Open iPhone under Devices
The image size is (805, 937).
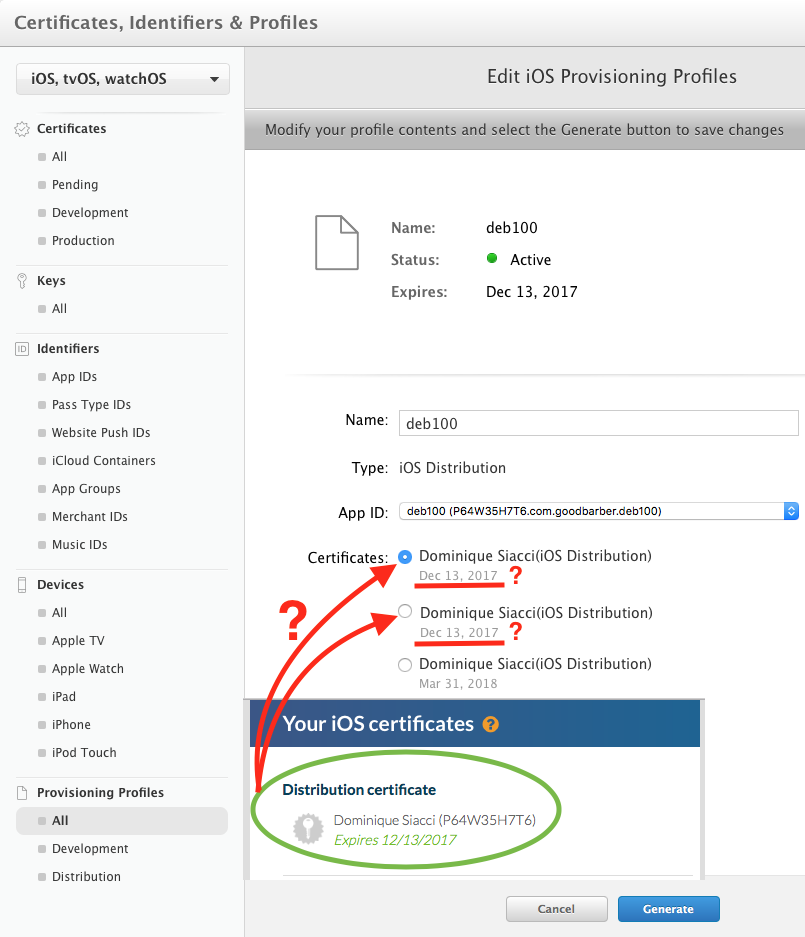[71, 725]
